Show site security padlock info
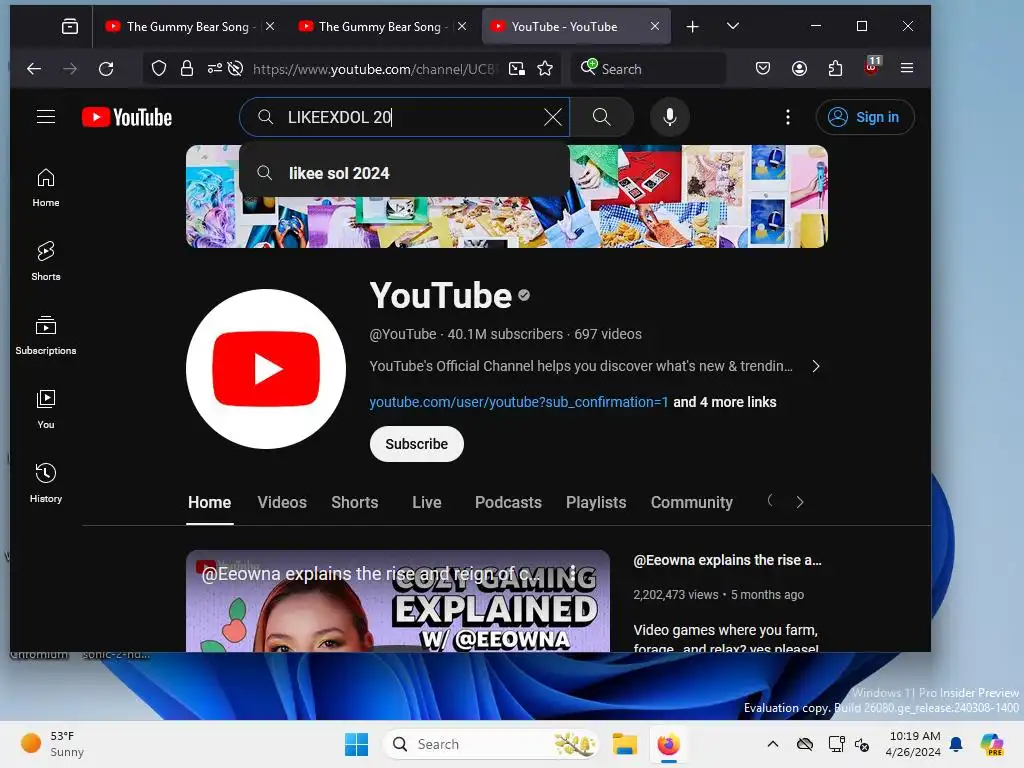The image size is (1024, 768). (187, 69)
